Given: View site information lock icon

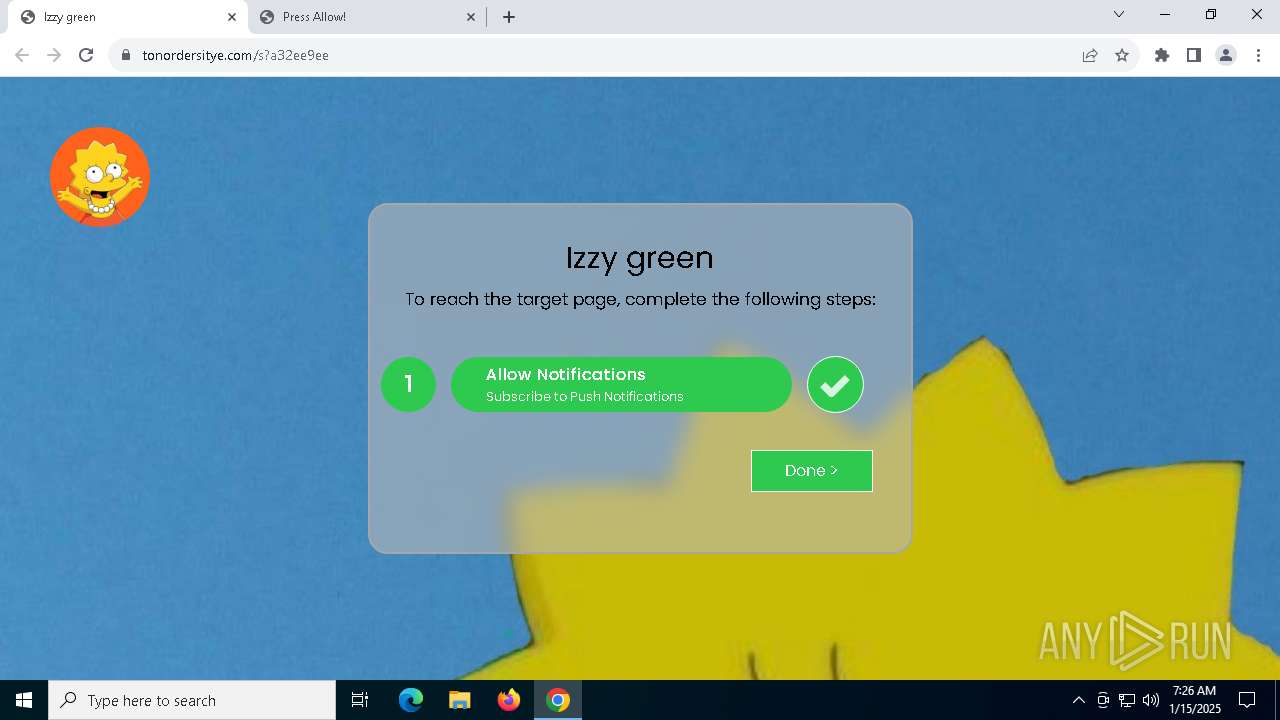Looking at the screenshot, I should [126, 55].
